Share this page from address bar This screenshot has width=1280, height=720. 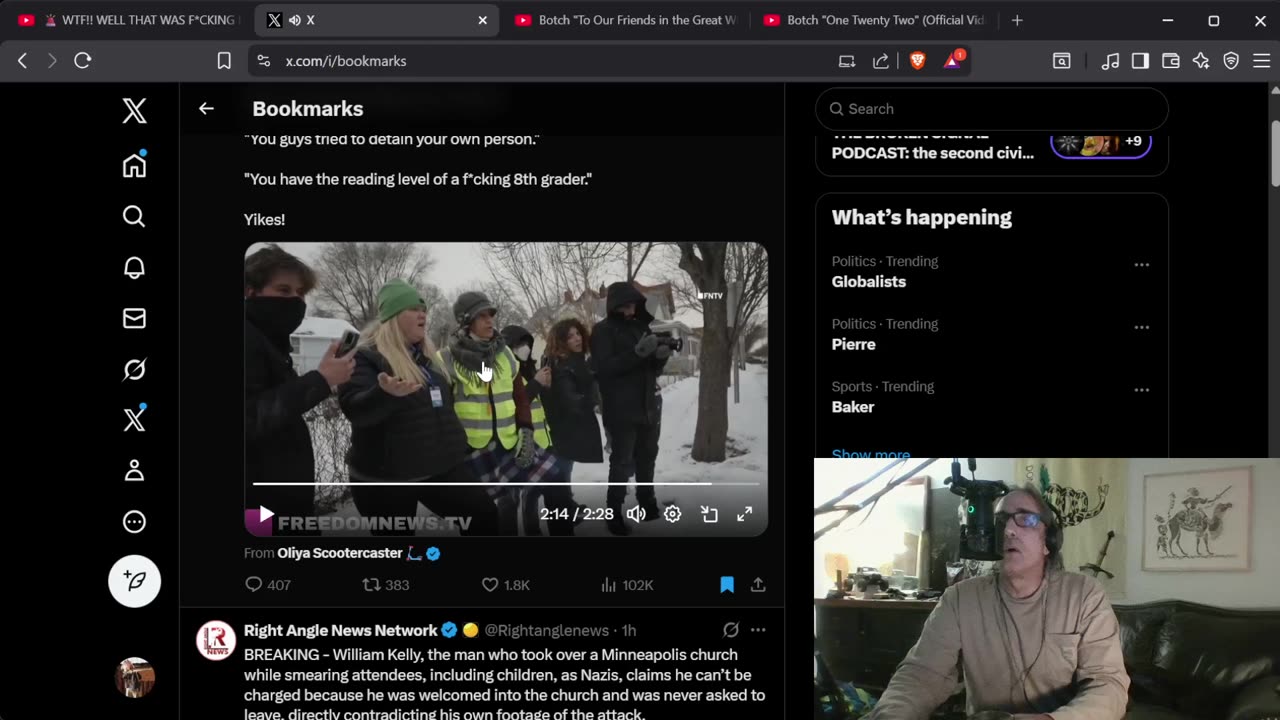tap(881, 61)
